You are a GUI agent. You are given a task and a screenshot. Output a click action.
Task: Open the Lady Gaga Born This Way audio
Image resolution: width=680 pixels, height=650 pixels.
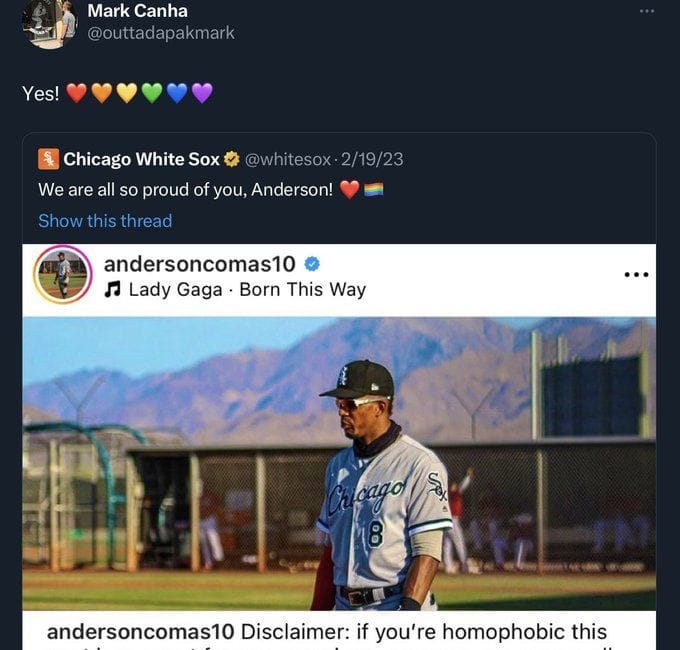click(248, 290)
